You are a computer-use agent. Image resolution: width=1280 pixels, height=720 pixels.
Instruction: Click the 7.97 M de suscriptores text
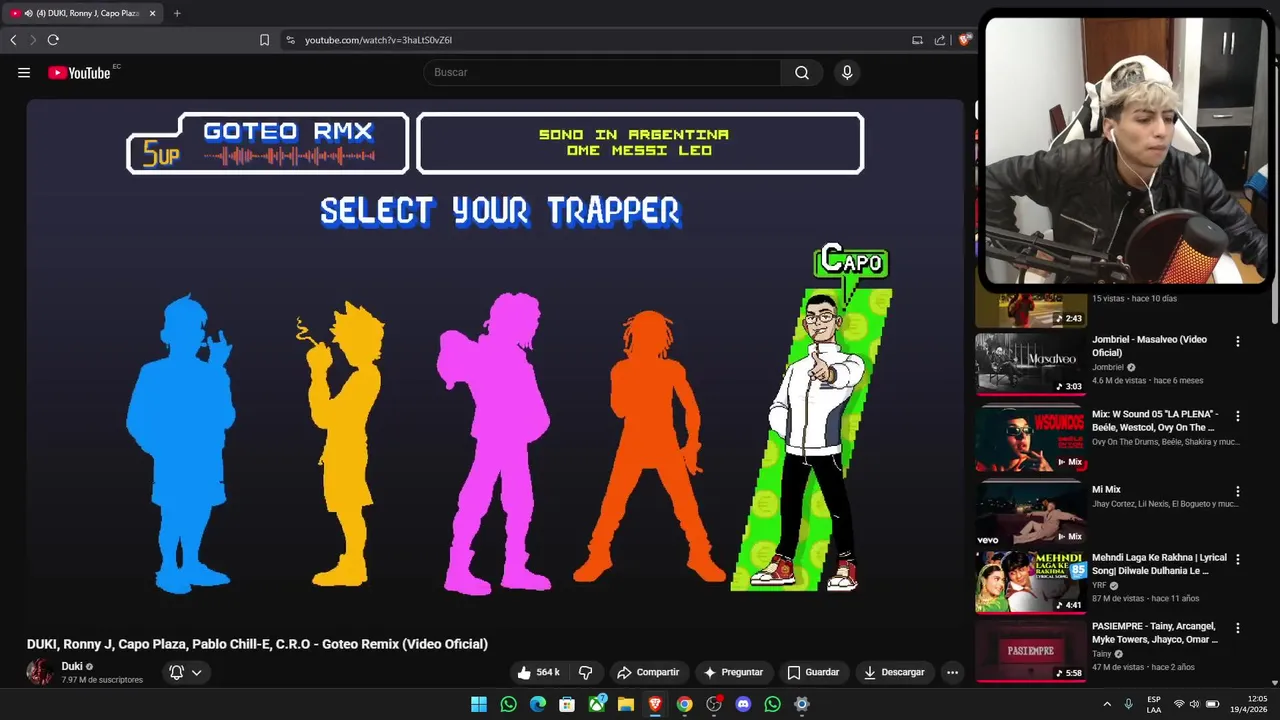[x=102, y=680]
